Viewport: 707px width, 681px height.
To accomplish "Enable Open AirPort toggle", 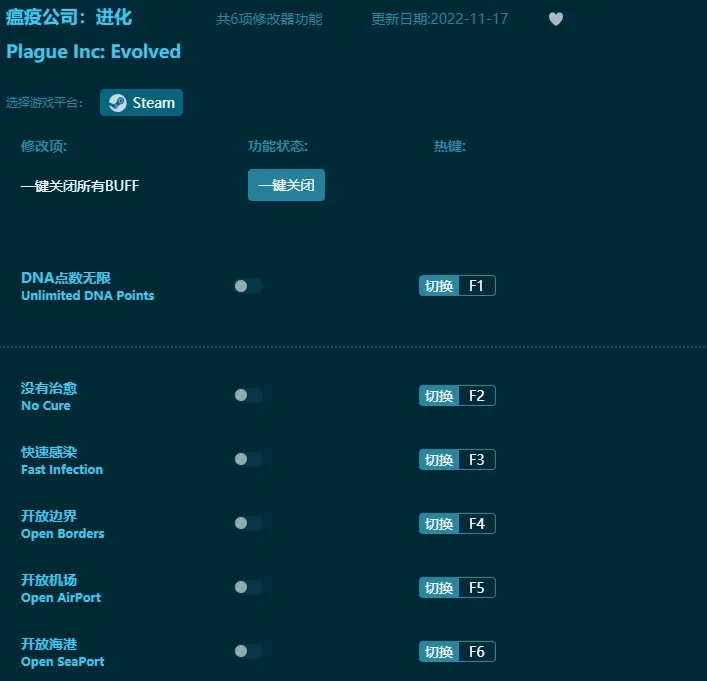I will click(248, 587).
